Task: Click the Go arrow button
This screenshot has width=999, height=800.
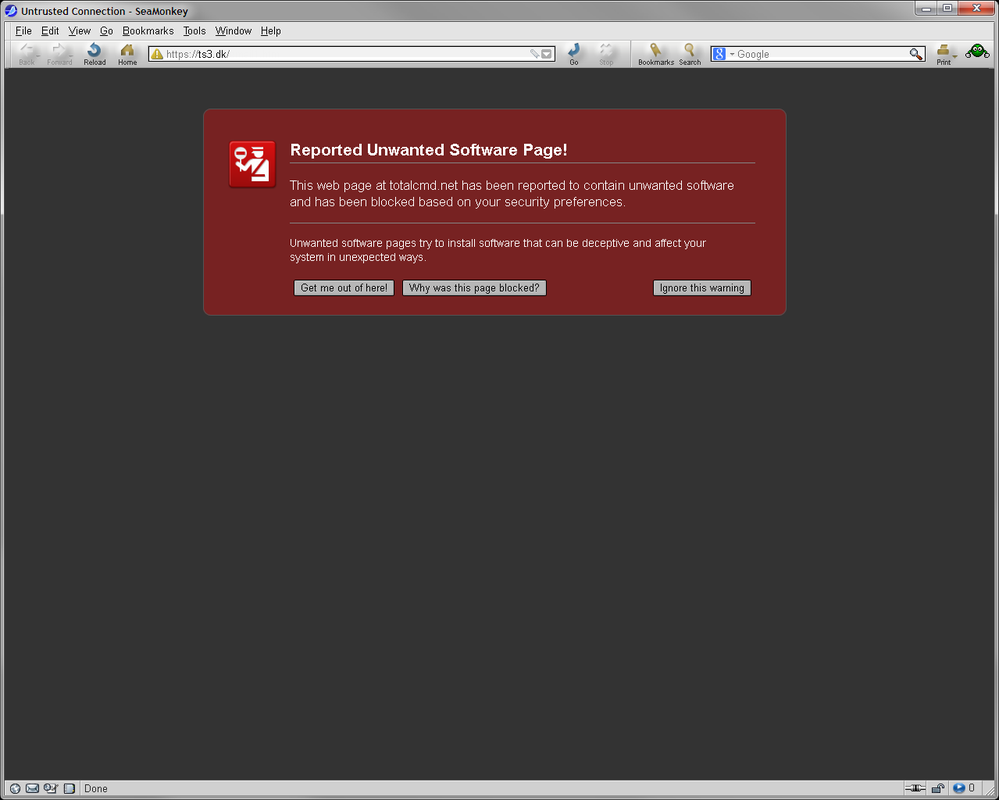Action: coord(574,54)
